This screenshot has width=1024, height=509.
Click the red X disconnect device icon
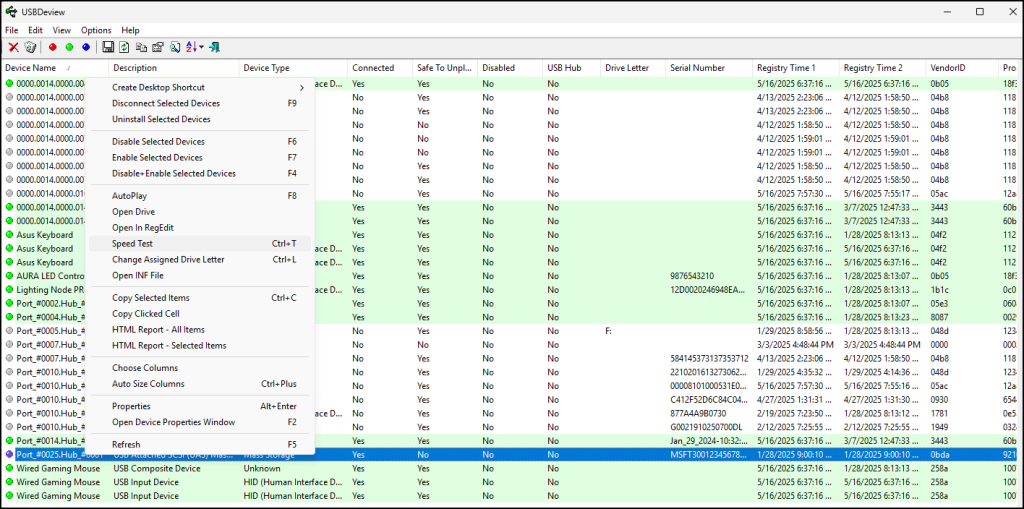coord(13,47)
